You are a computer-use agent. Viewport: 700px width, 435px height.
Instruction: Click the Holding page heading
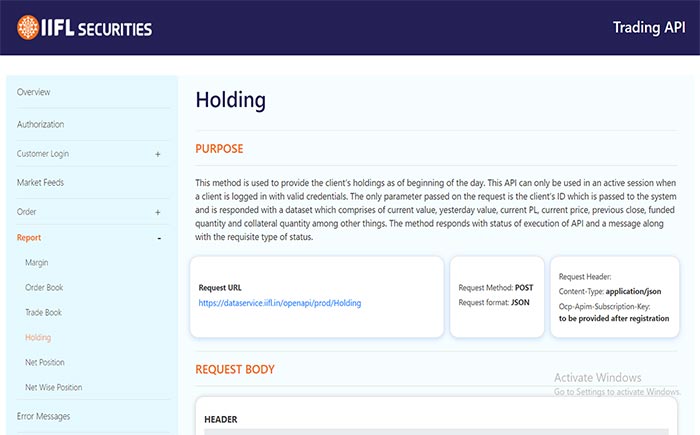pos(230,100)
